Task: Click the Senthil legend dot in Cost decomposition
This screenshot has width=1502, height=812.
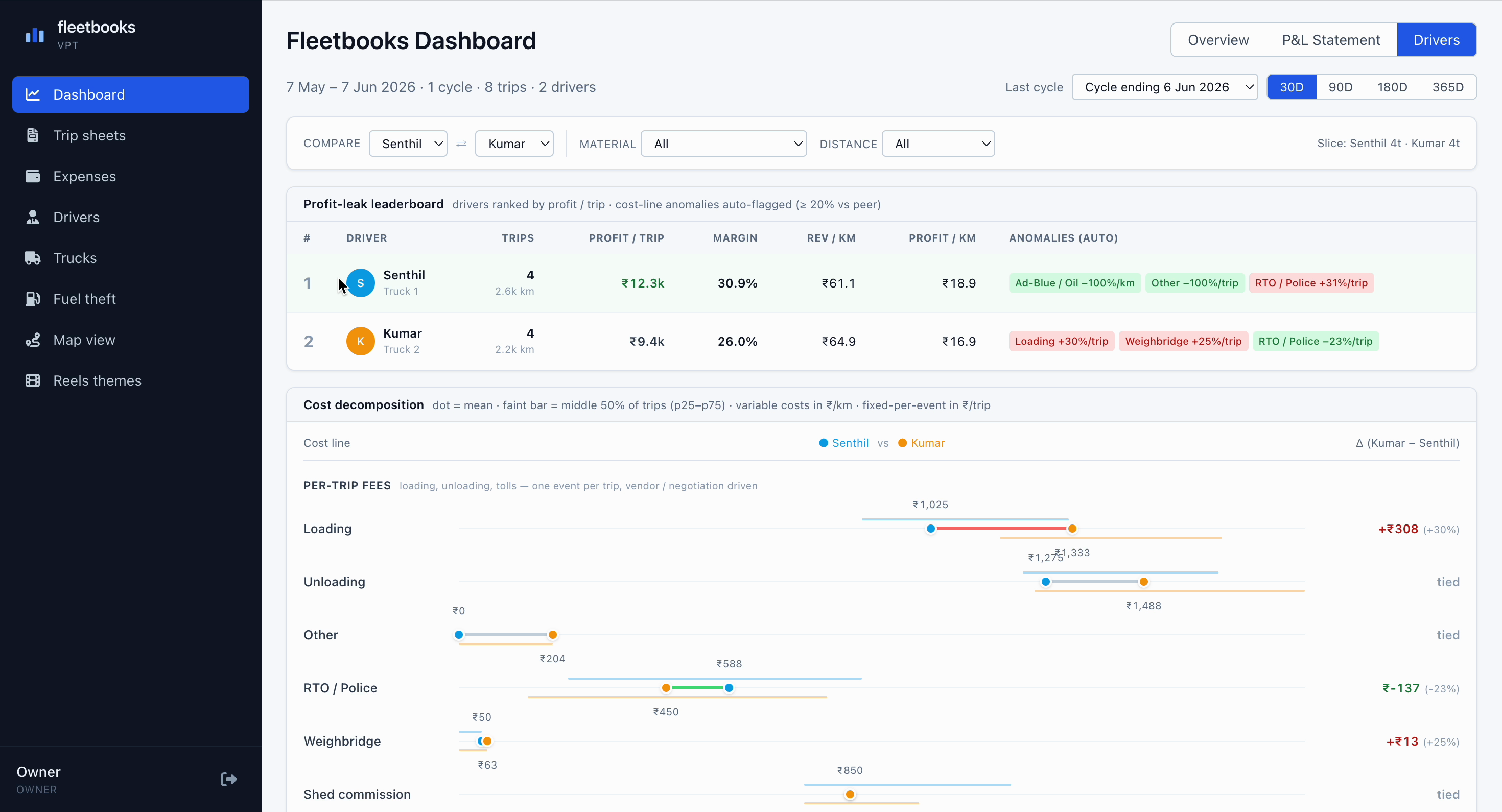Action: [824, 443]
